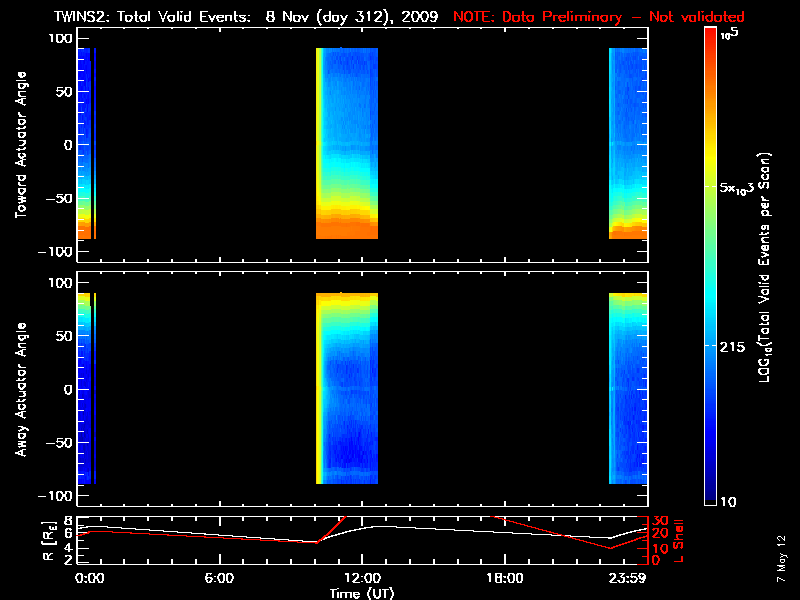Click the LOG10 Total Valid Events colorbar title
The image size is (800, 600).
[767, 268]
